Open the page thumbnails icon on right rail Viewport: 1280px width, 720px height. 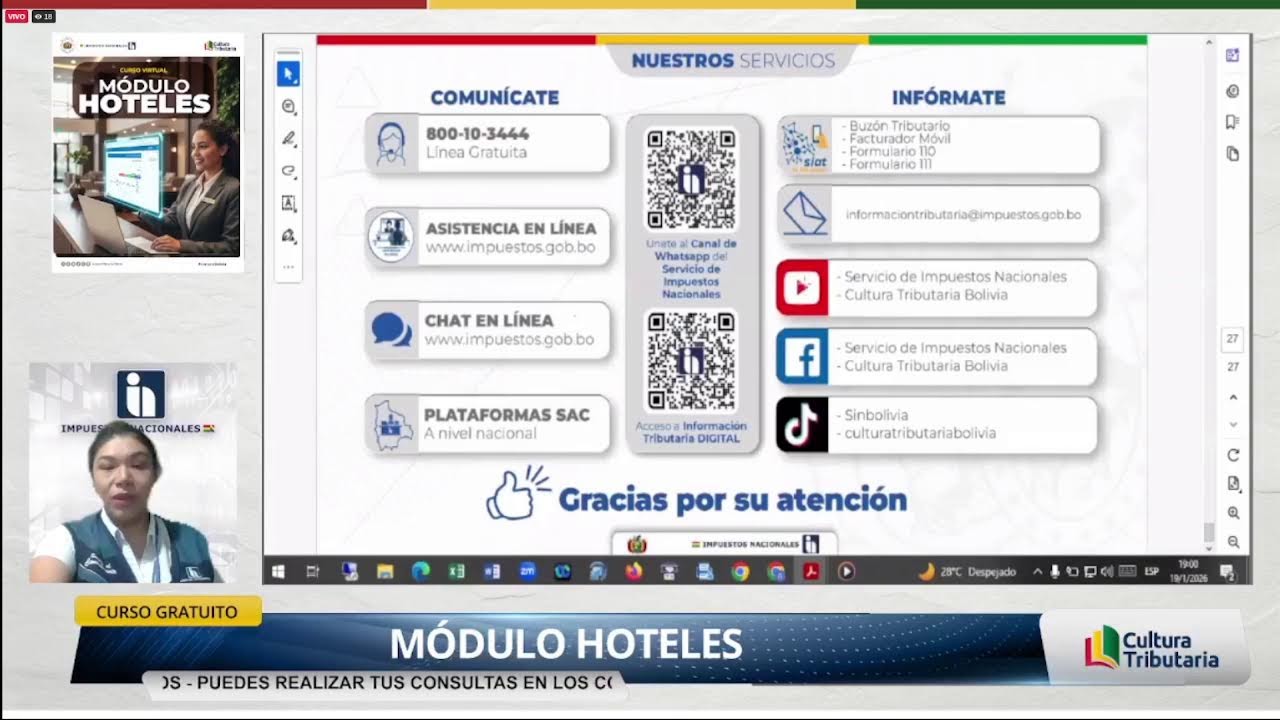click(1232, 154)
